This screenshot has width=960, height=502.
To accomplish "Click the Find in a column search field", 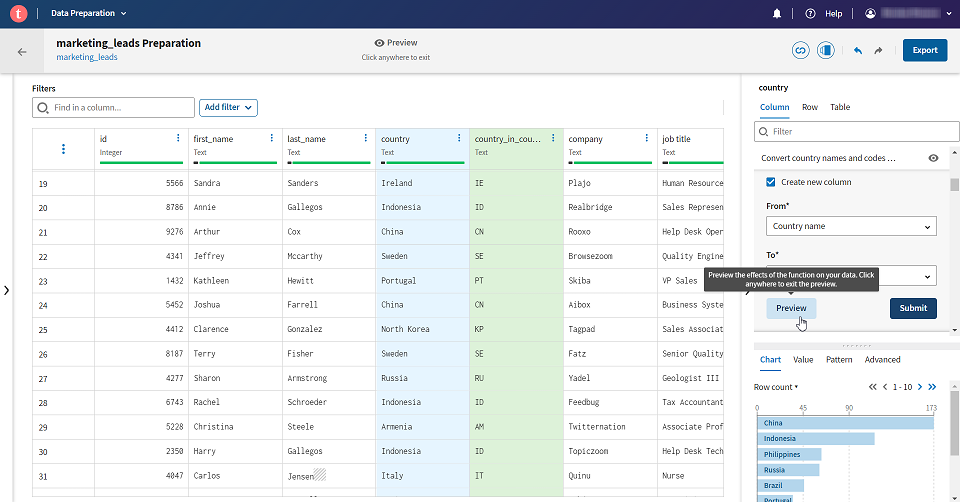I will 114,107.
